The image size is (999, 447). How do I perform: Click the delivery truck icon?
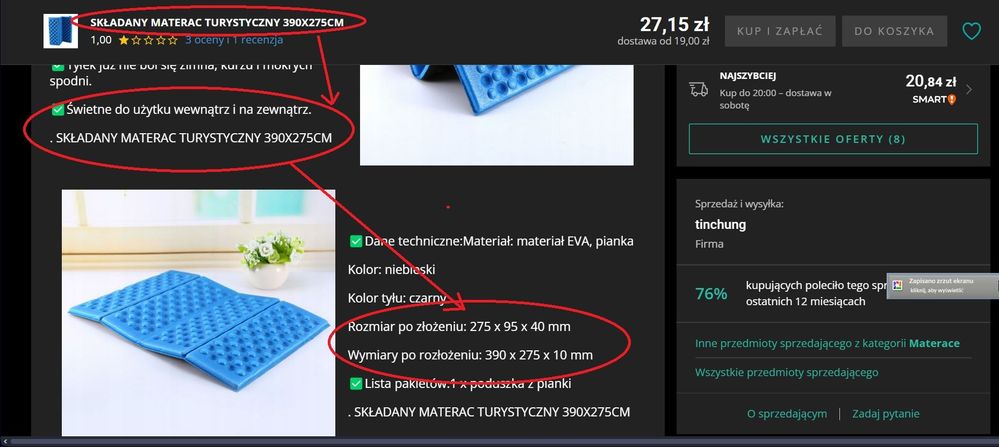699,89
